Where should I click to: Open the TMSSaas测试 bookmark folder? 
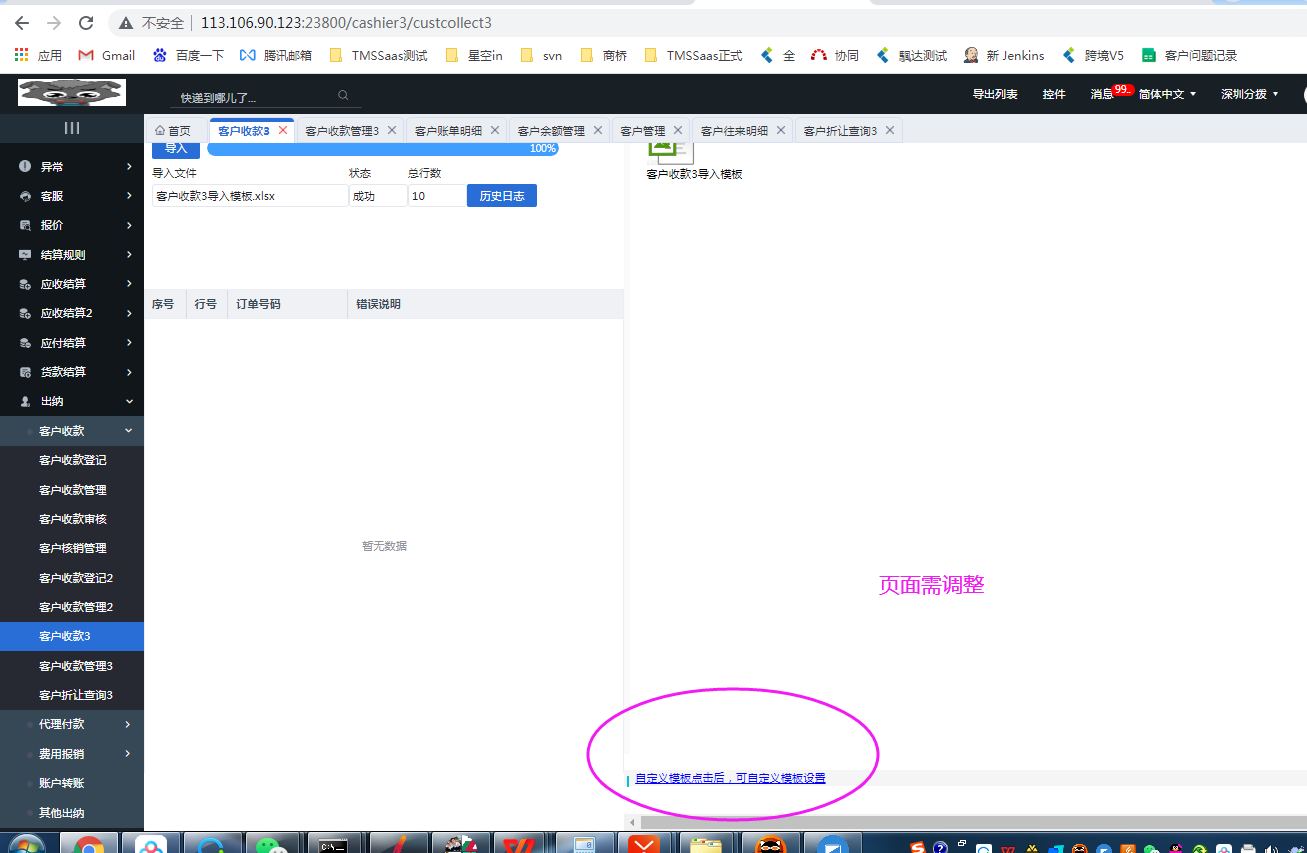pos(378,55)
